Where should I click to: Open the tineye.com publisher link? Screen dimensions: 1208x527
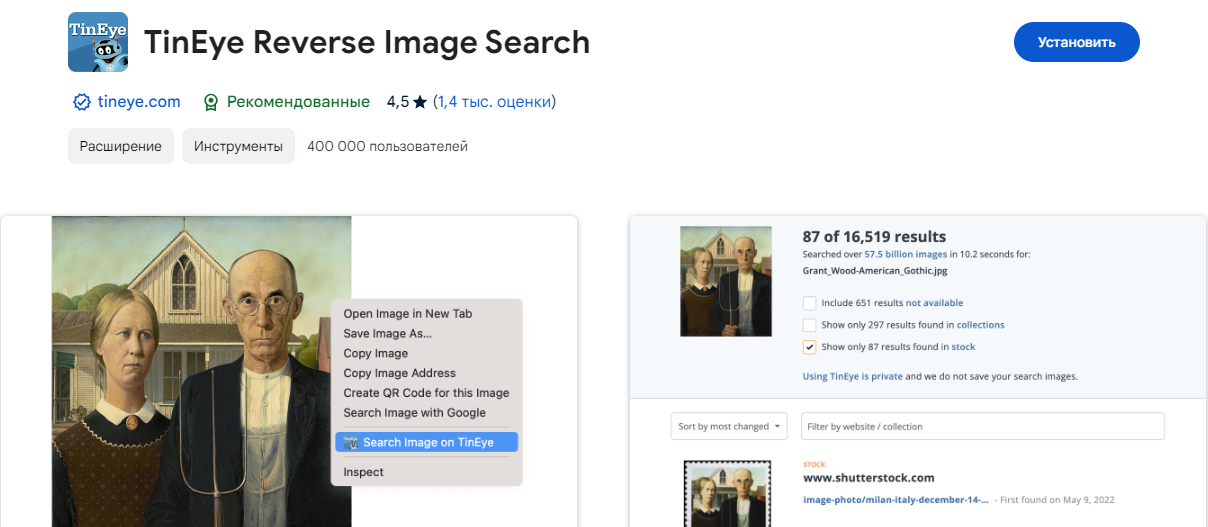139,102
